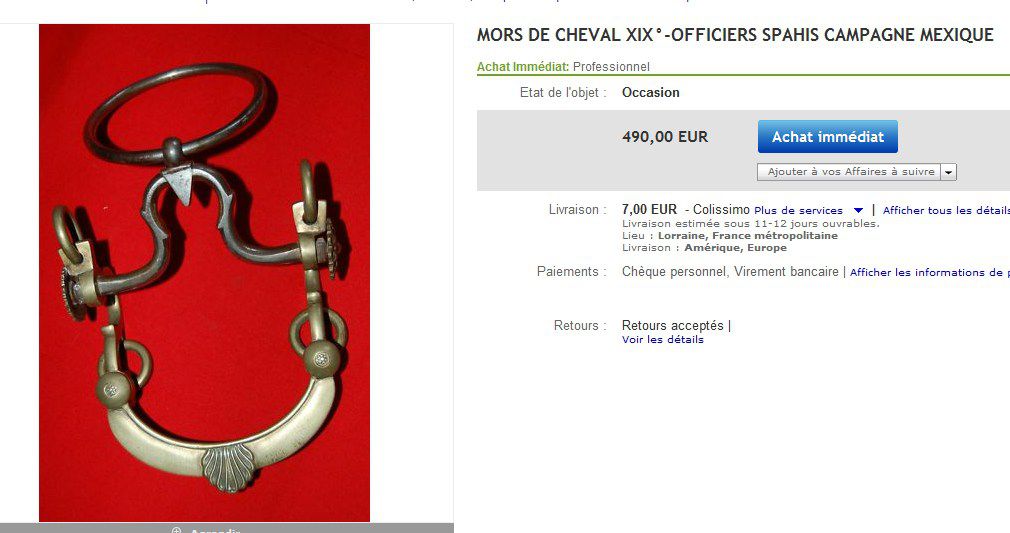The width and height of the screenshot is (1010, 533).
Task: Click the 7,00 EUR Colissimo shipping cost
Action: click(685, 209)
